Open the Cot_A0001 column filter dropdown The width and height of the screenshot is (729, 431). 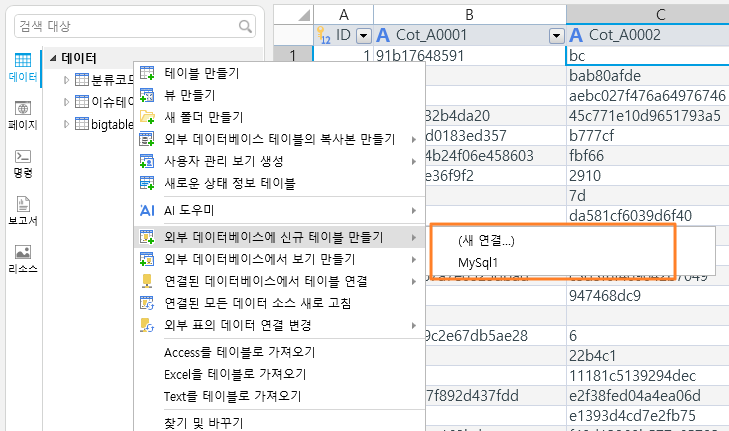click(557, 35)
